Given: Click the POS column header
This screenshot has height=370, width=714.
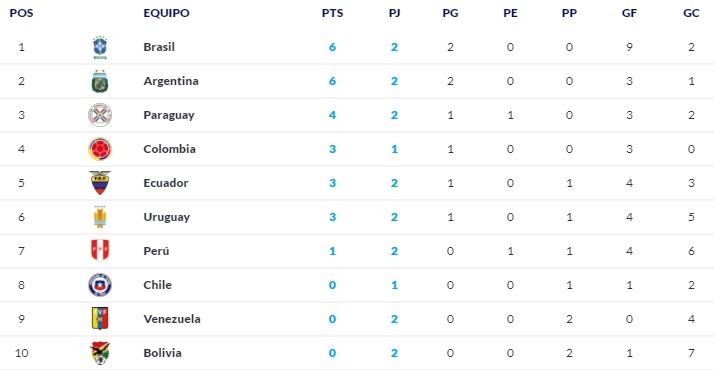Looking at the screenshot, I should pos(21,13).
